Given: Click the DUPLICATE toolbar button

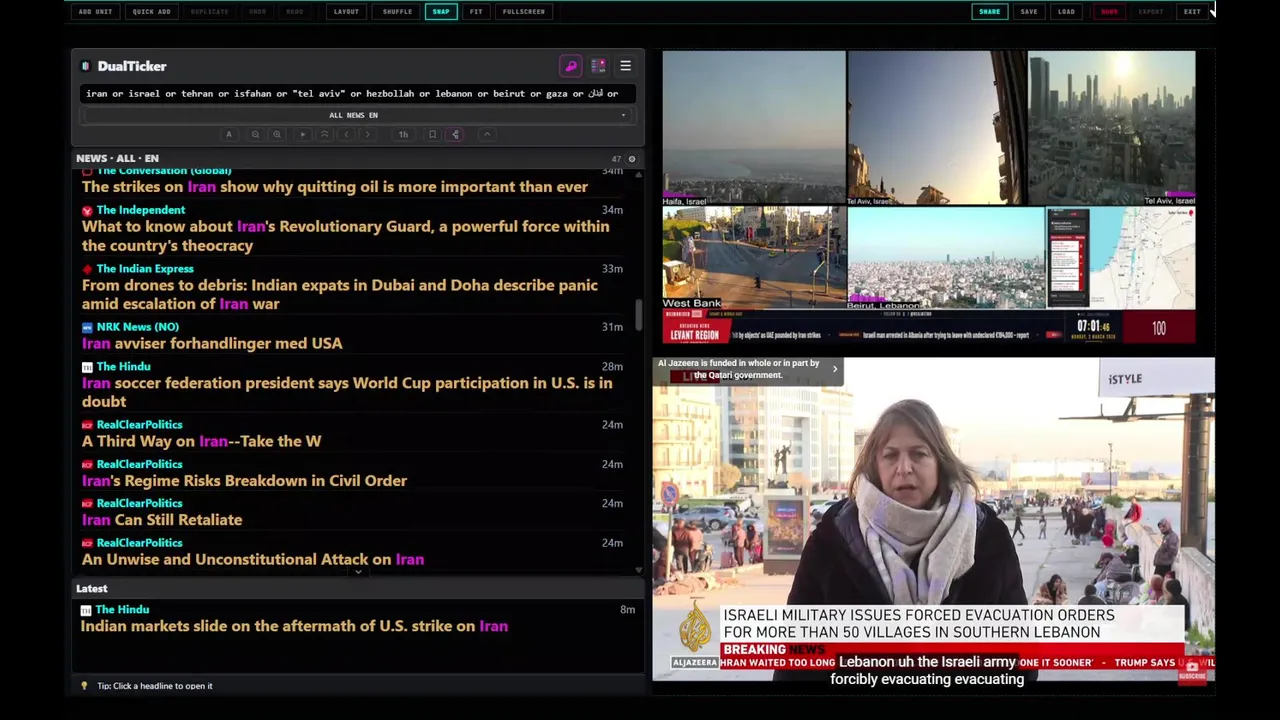Looking at the screenshot, I should click(x=209, y=12).
